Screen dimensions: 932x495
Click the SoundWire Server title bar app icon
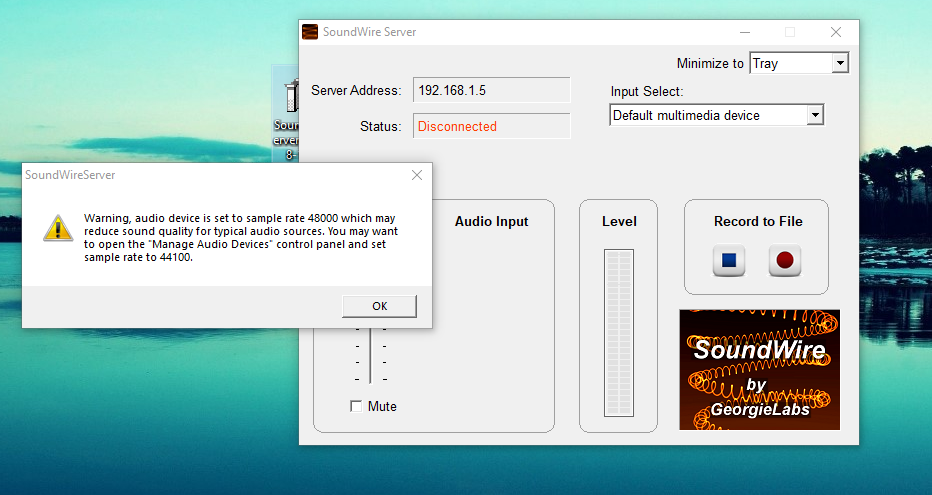tap(310, 32)
